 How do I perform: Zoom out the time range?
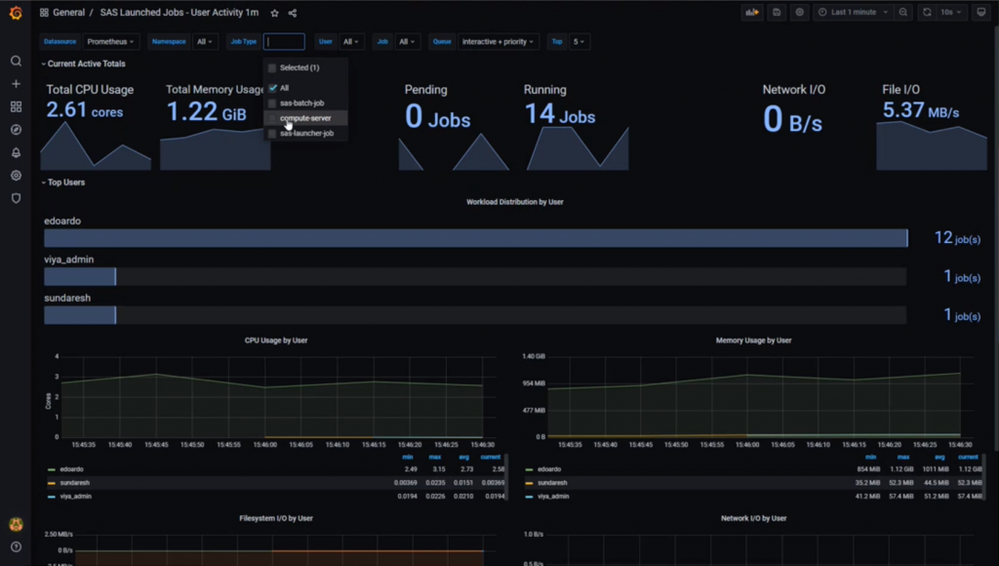point(903,12)
